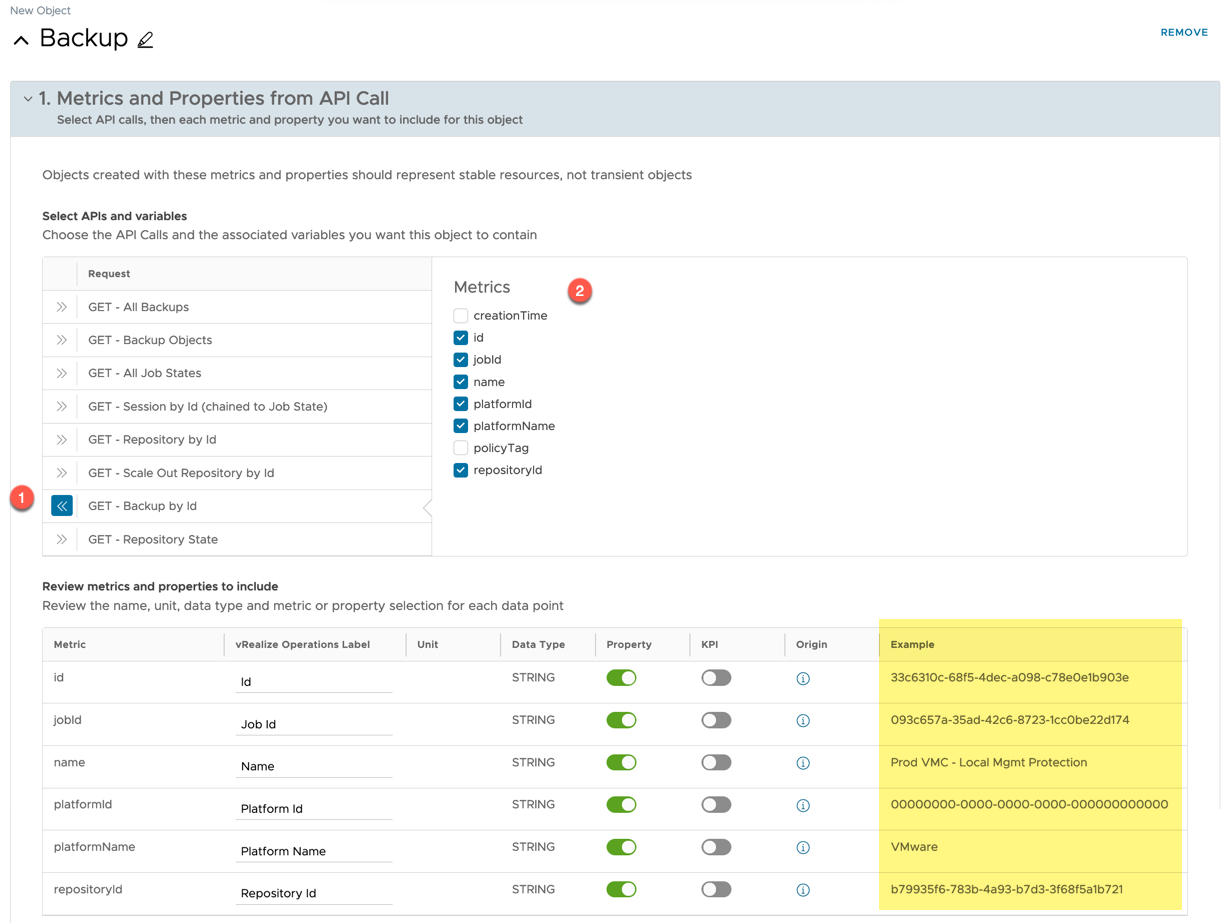Expand GET - All Backups with its double-arrow icon
The width and height of the screenshot is (1226, 923).
tap(62, 307)
